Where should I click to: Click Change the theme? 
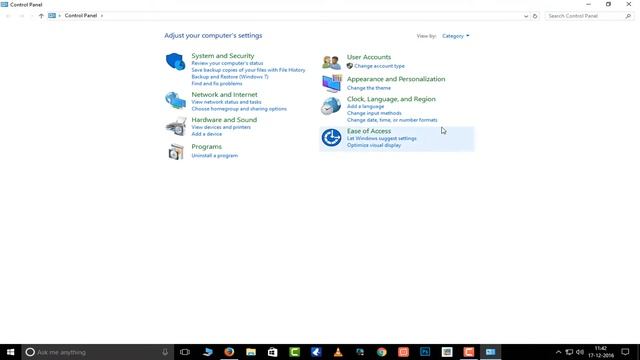pos(369,88)
